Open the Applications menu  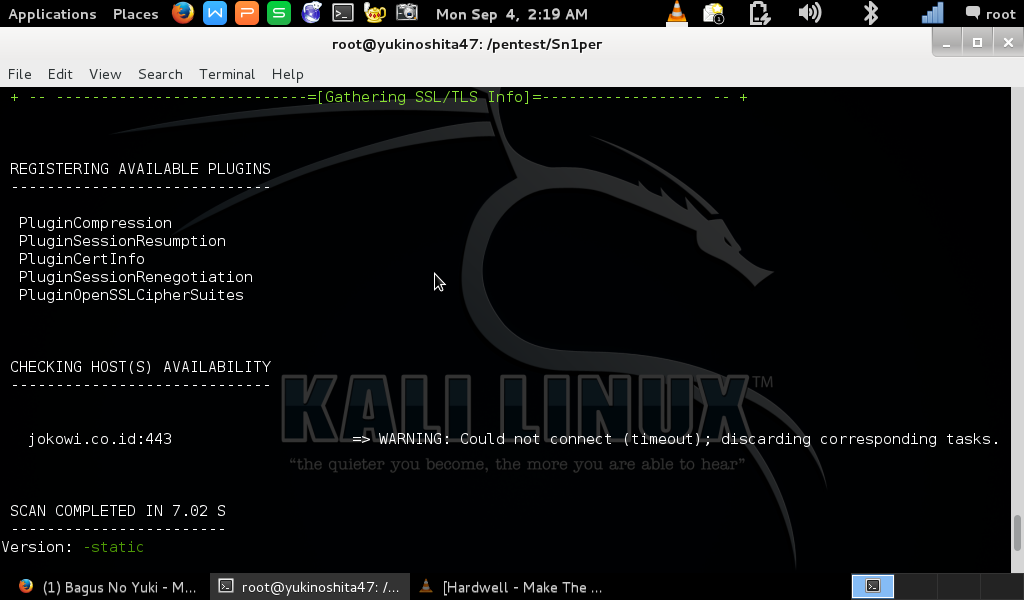(52, 14)
